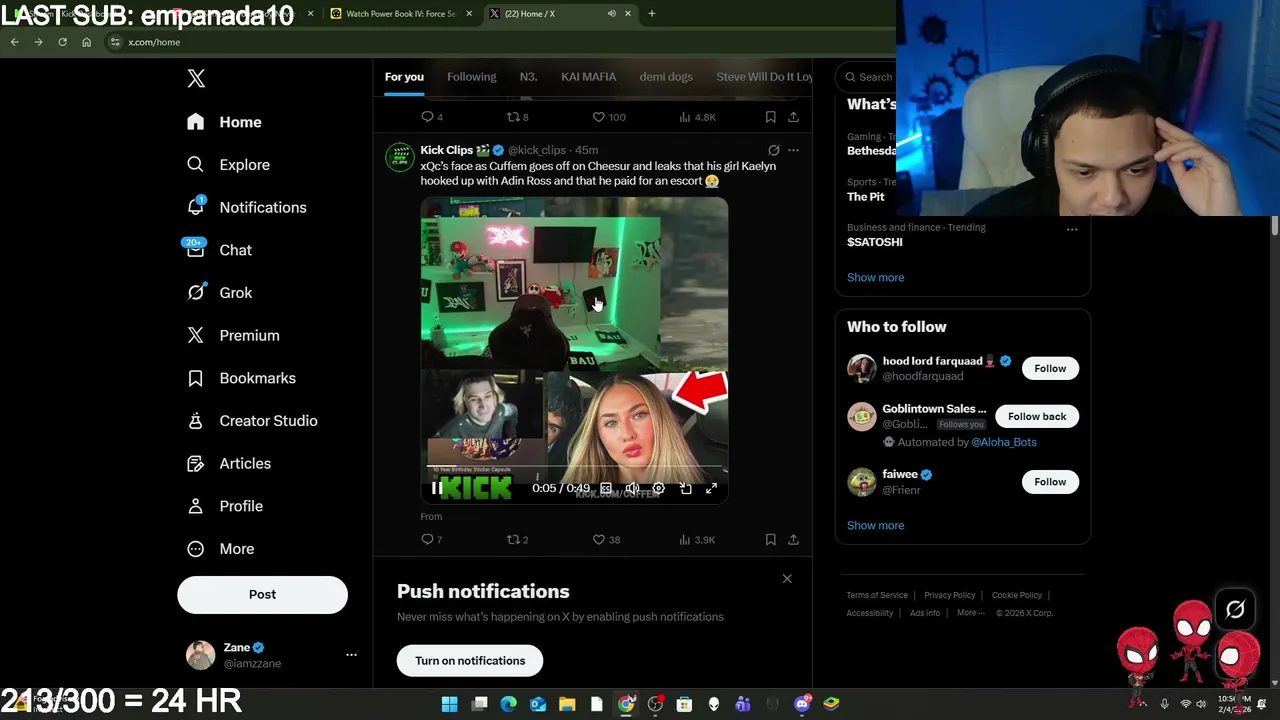The width and height of the screenshot is (1280, 720).
Task: Mute the video volume
Action: click(632, 488)
